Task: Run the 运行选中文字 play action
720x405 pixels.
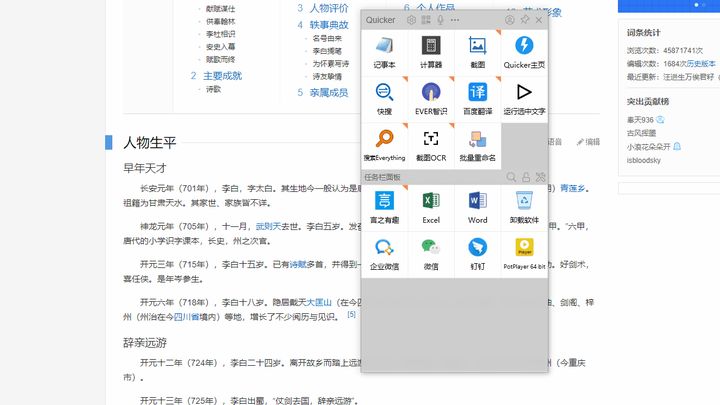Action: pos(524,99)
